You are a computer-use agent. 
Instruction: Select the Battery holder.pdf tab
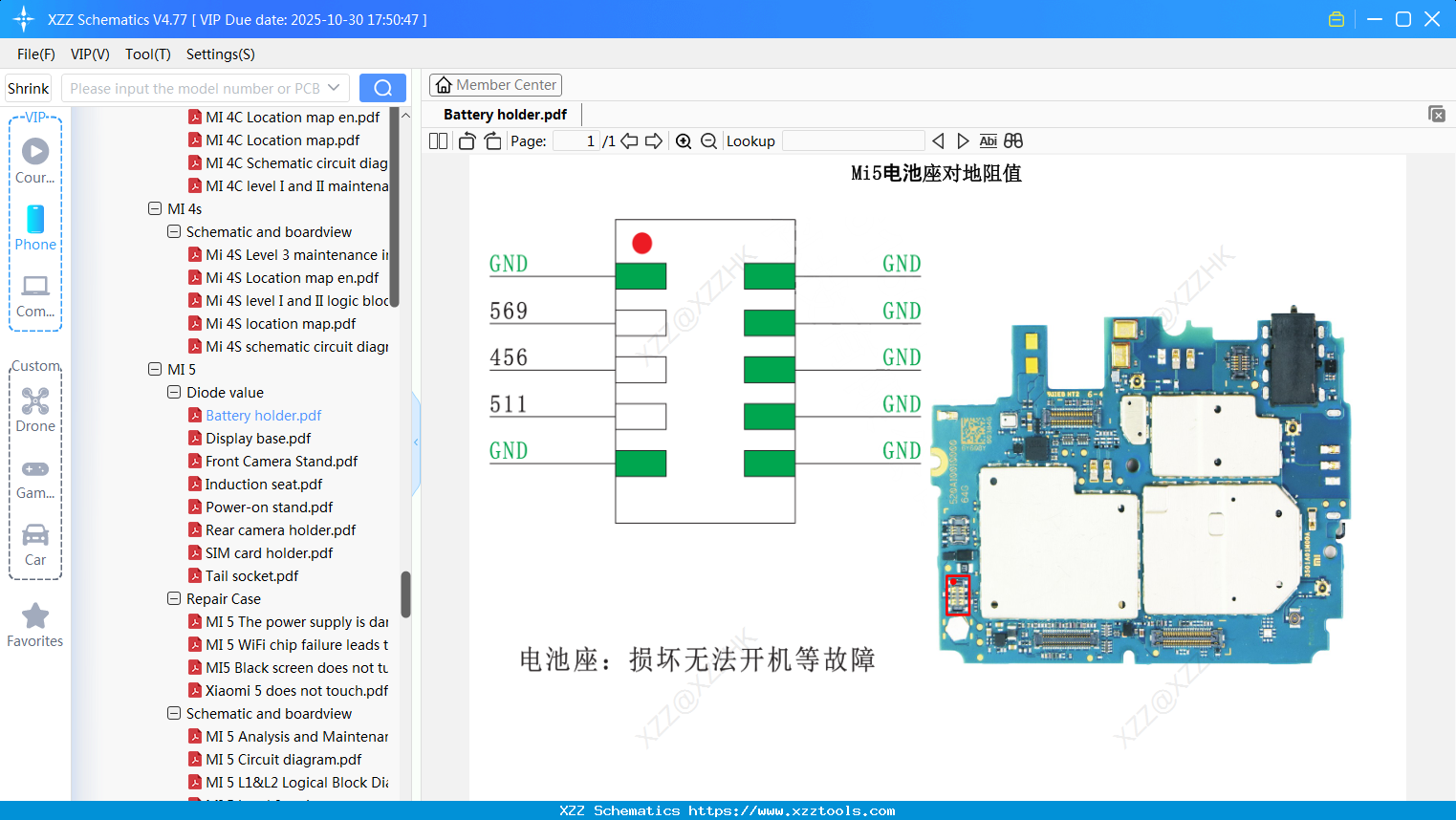tap(505, 115)
